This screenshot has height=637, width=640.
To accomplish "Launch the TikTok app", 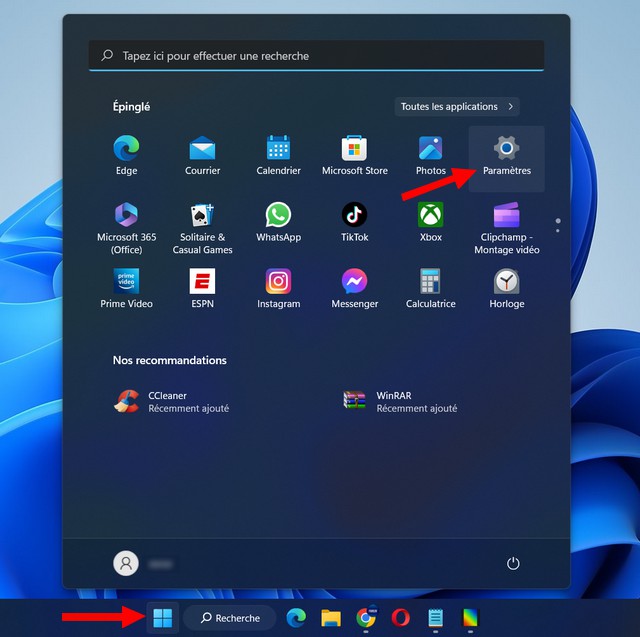I will [x=354, y=222].
